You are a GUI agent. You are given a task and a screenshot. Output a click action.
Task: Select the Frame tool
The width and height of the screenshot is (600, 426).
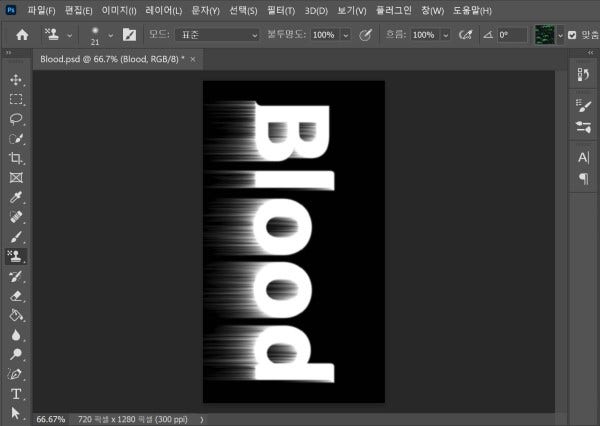coord(16,178)
